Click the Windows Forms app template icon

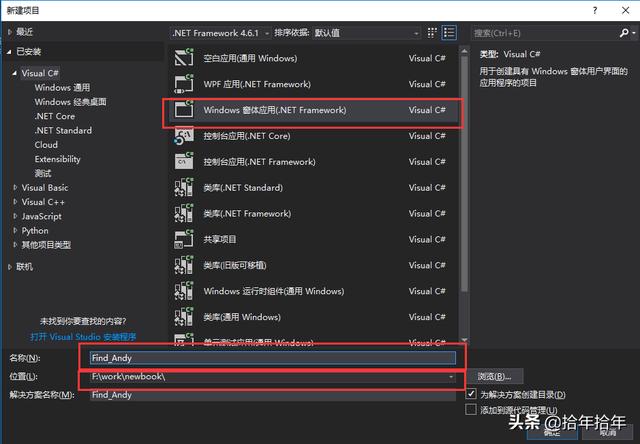pyautogui.click(x=184, y=109)
